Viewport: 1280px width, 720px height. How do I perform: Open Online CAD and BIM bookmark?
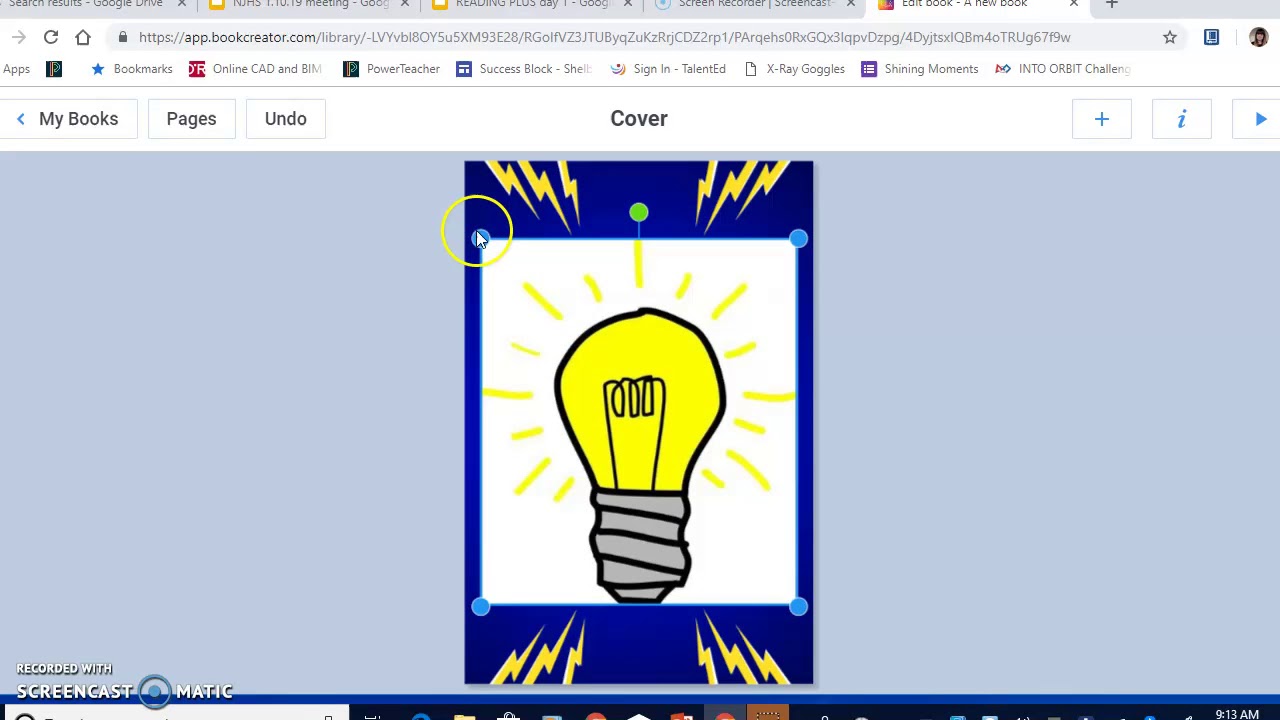point(255,69)
